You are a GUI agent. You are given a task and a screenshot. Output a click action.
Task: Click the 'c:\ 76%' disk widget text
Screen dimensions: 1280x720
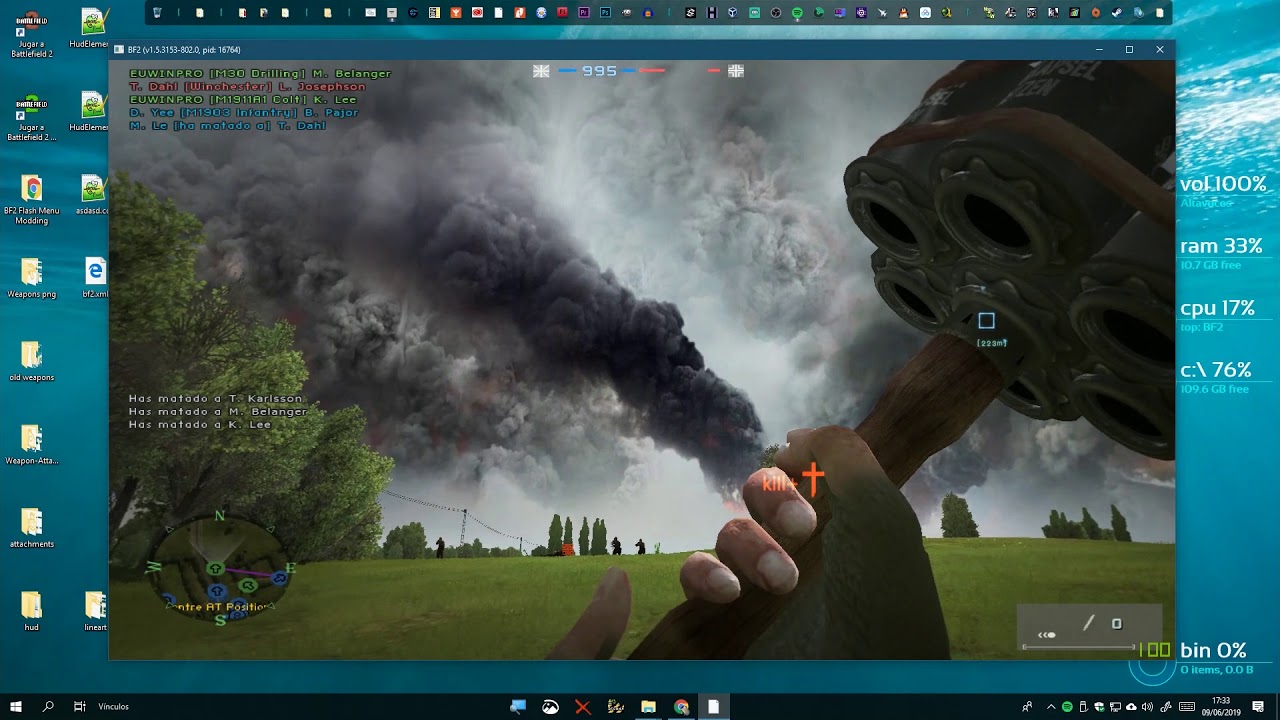[1216, 370]
